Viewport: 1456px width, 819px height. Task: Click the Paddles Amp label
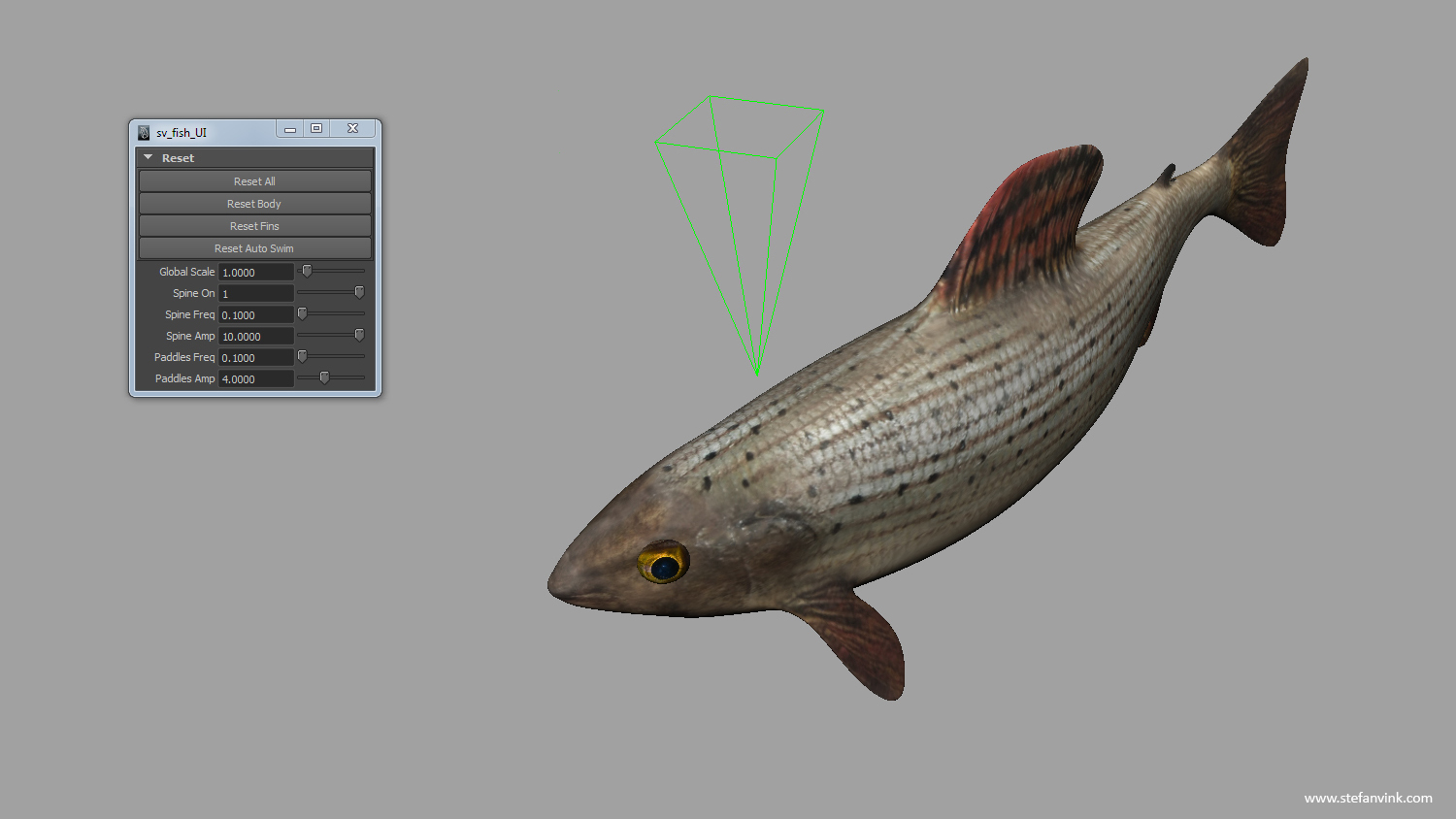pyautogui.click(x=184, y=378)
